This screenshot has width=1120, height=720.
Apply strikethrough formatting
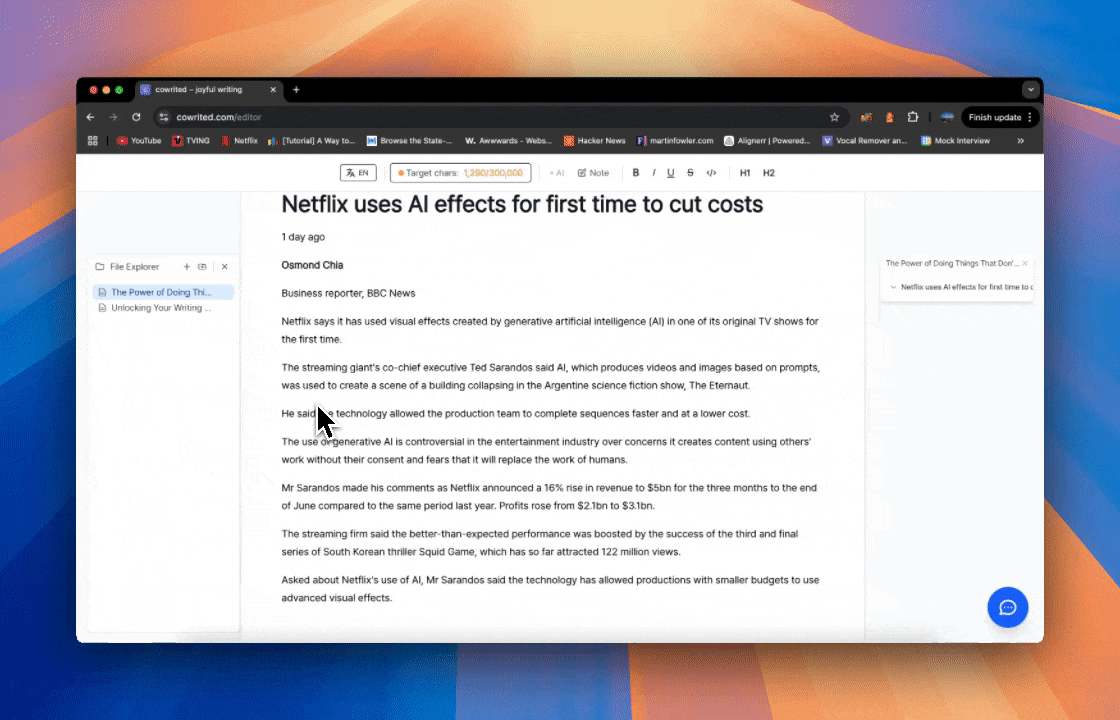click(x=690, y=173)
